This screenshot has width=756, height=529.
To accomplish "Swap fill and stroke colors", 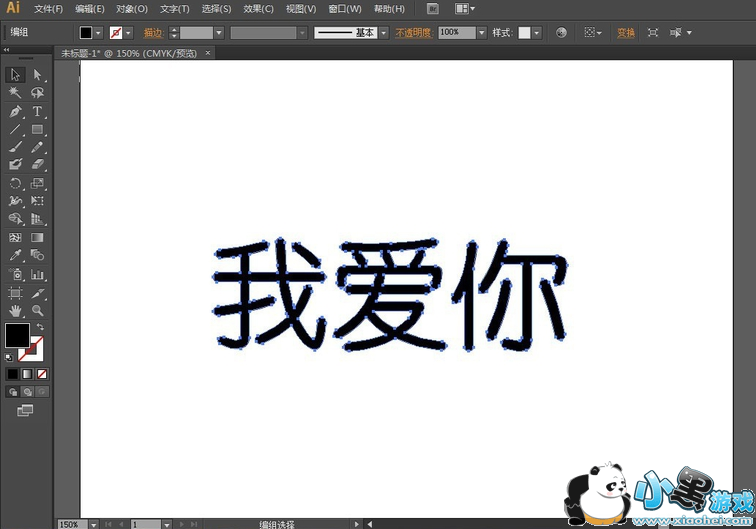I will click(40, 327).
